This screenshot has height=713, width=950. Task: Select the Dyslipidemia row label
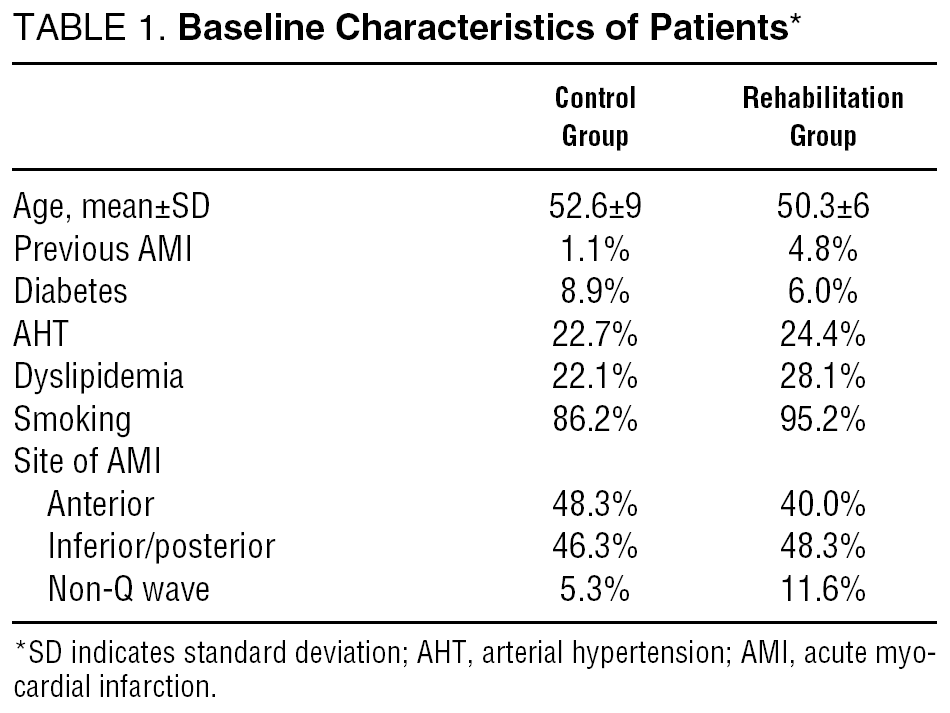point(98,377)
